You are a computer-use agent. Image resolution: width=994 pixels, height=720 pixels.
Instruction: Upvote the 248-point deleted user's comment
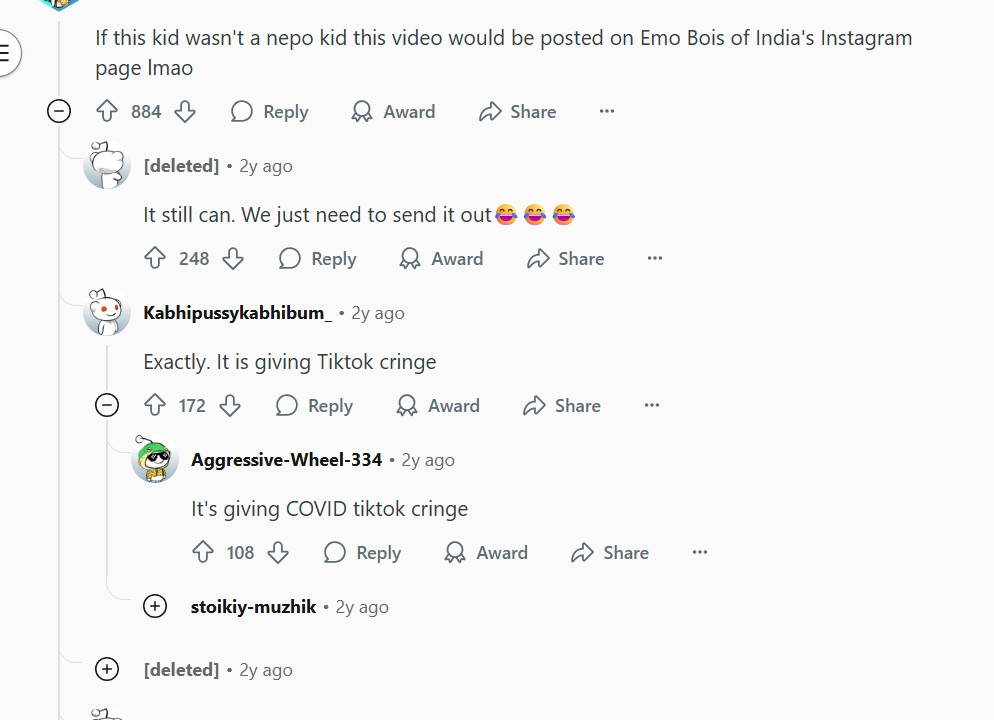click(x=155, y=259)
